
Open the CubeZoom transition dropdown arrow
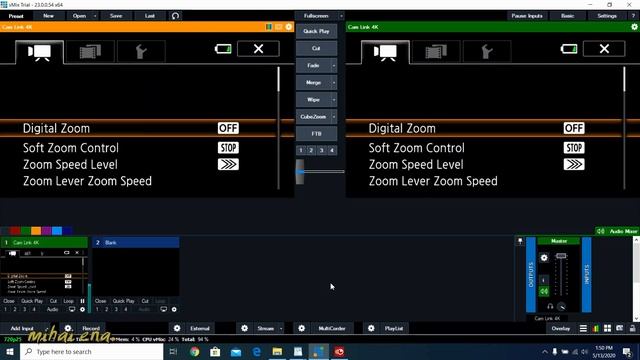pos(334,117)
